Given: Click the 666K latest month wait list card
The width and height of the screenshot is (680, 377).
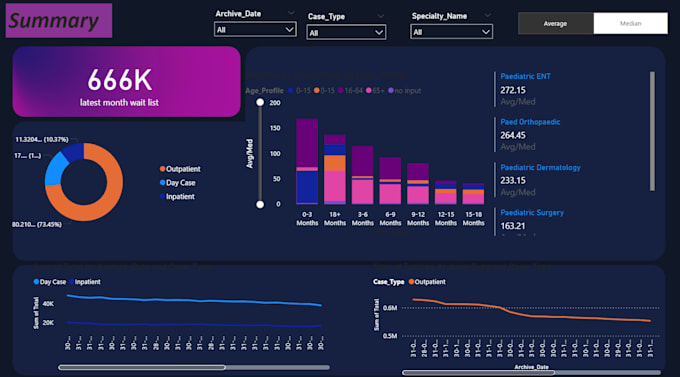Looking at the screenshot, I should tap(127, 82).
